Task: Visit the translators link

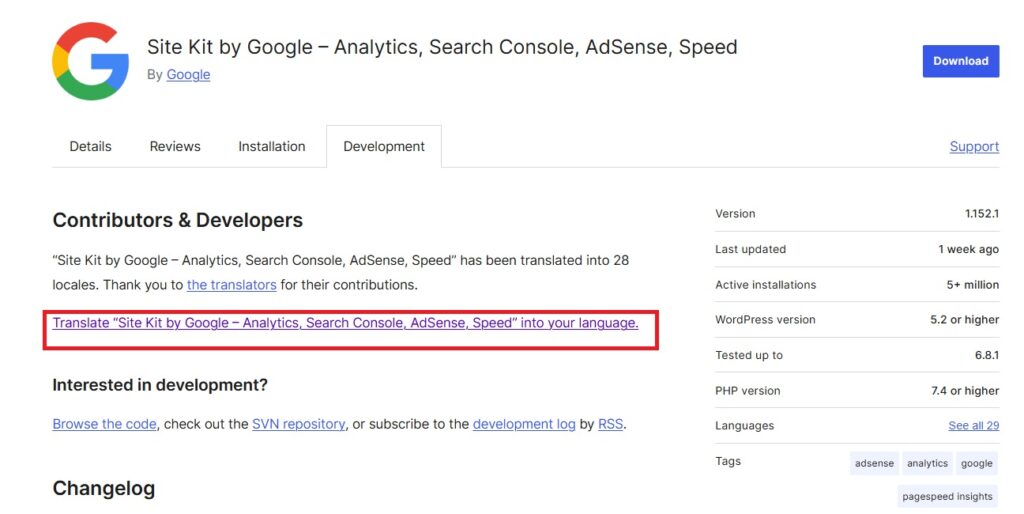Action: click(x=231, y=285)
